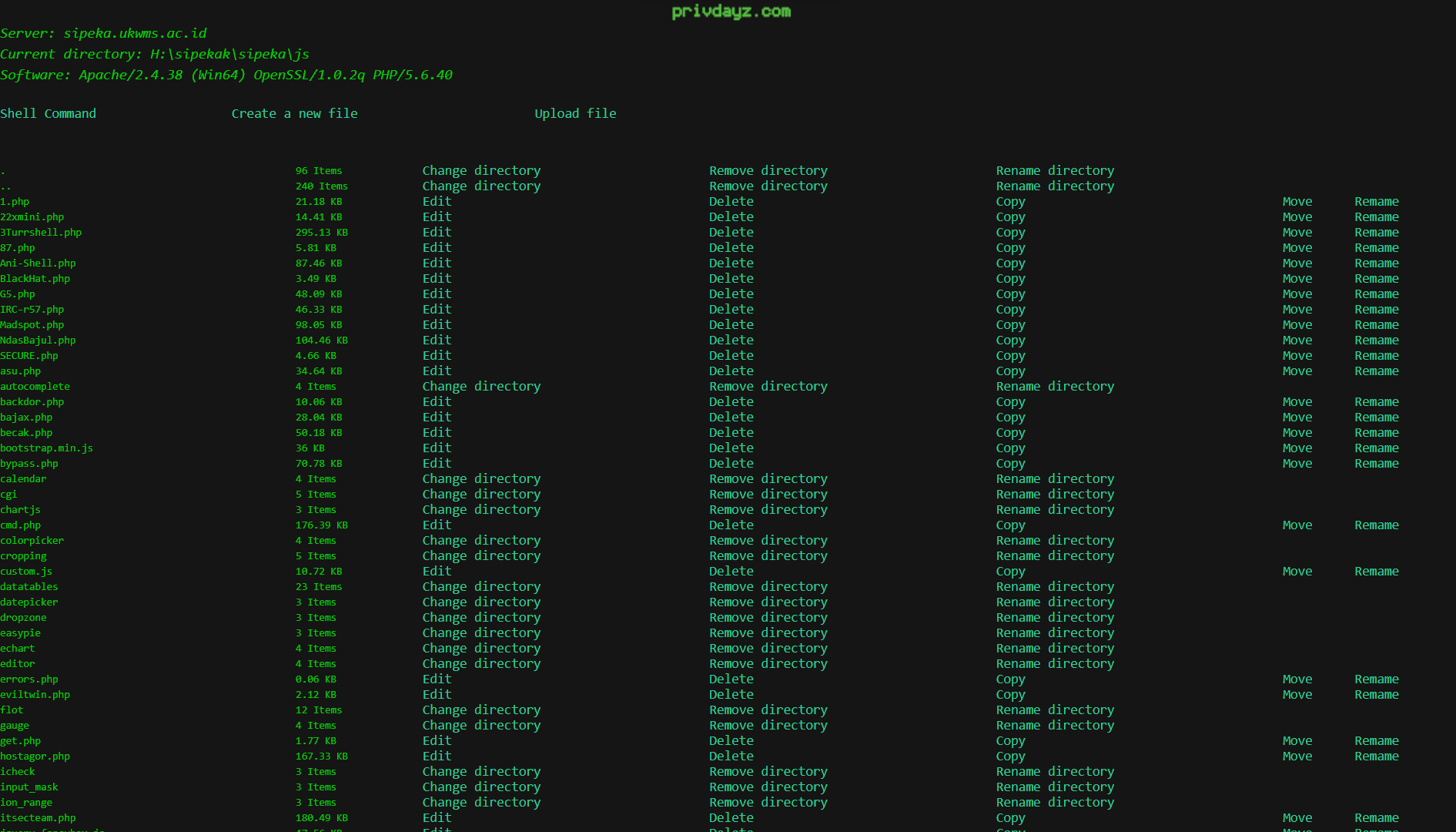Delete asu.php
The width and height of the screenshot is (1456, 832).
[731, 371]
